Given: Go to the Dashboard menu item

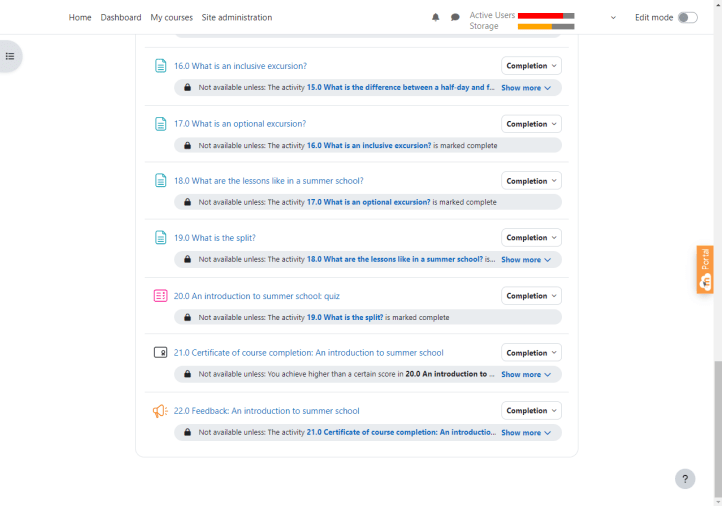Looking at the screenshot, I should [121, 17].
